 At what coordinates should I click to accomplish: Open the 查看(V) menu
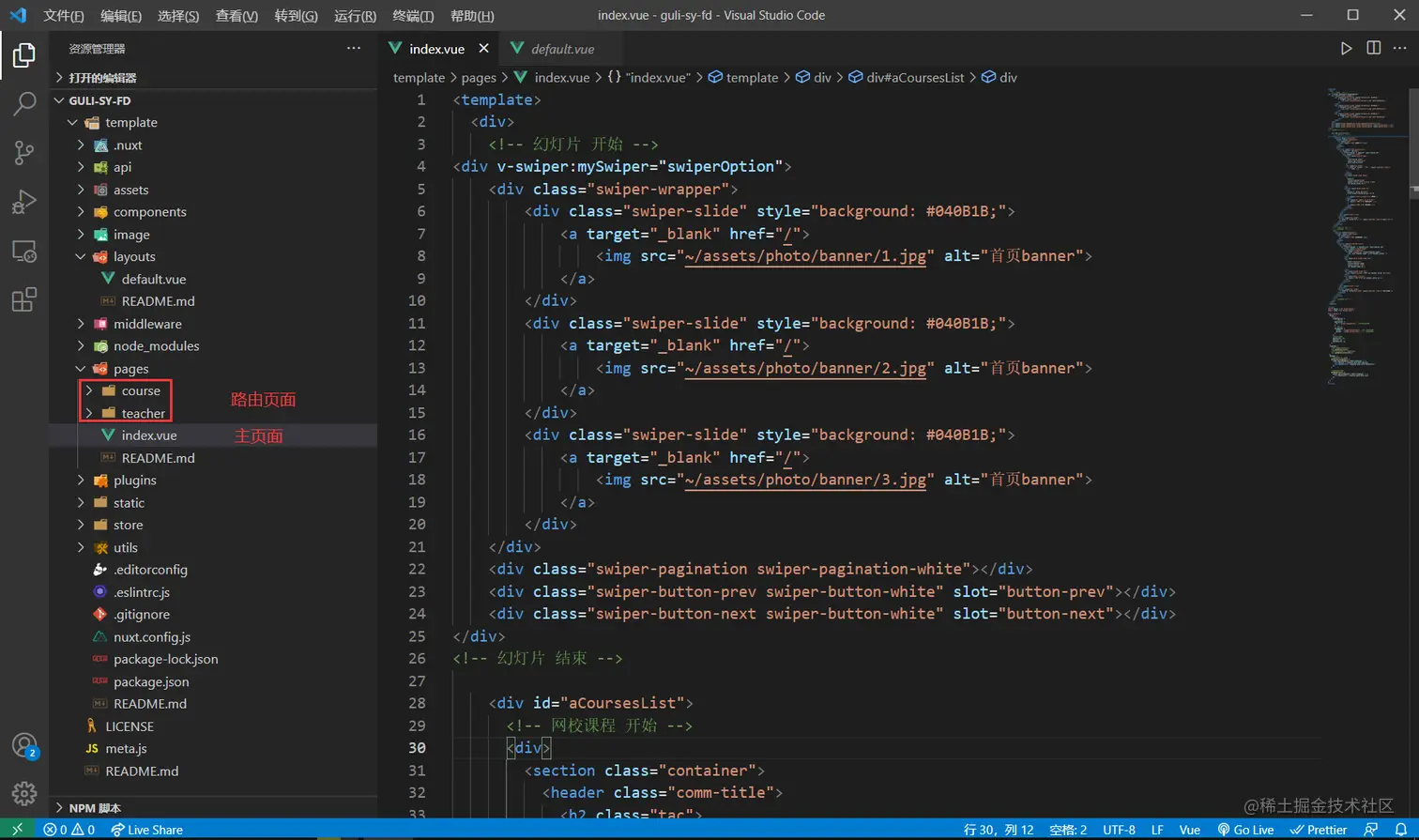(x=236, y=16)
